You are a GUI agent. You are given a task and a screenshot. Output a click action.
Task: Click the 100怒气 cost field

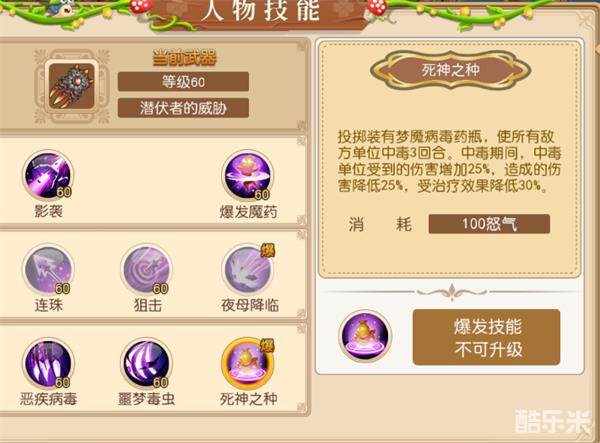(489, 224)
